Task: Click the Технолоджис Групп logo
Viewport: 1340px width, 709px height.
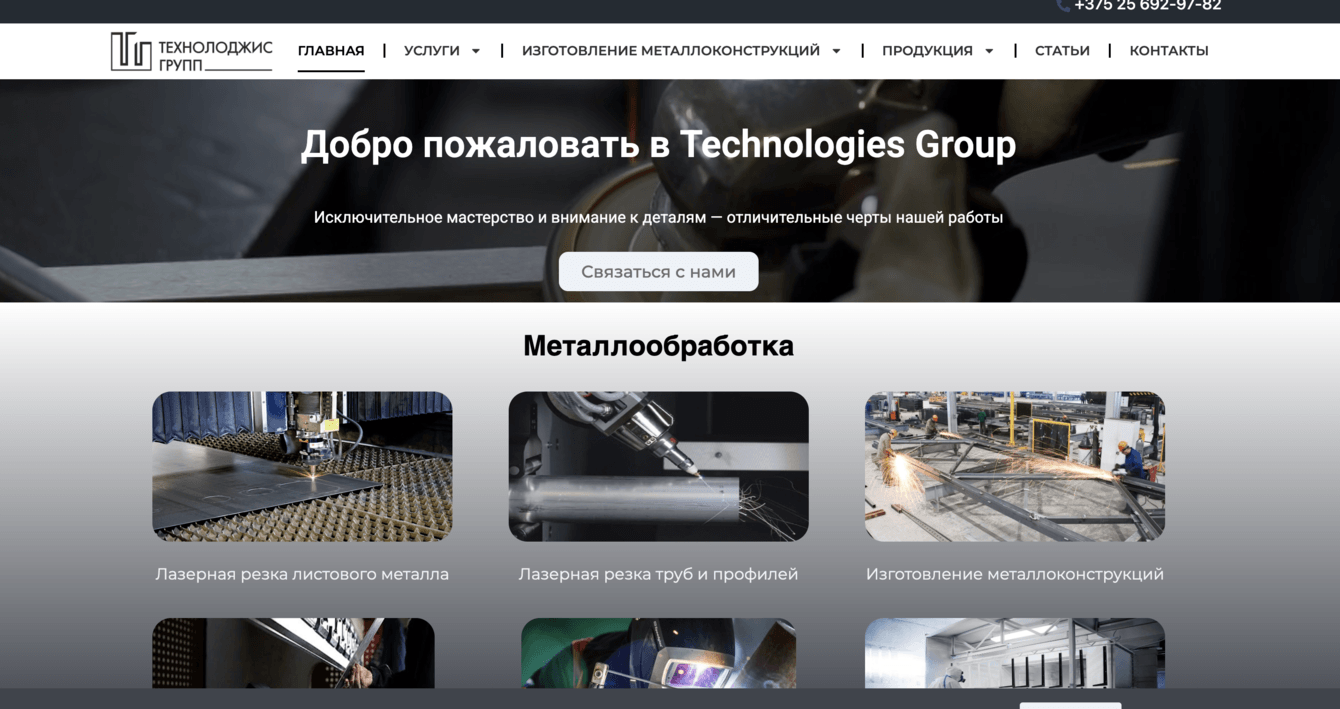Action: (191, 51)
